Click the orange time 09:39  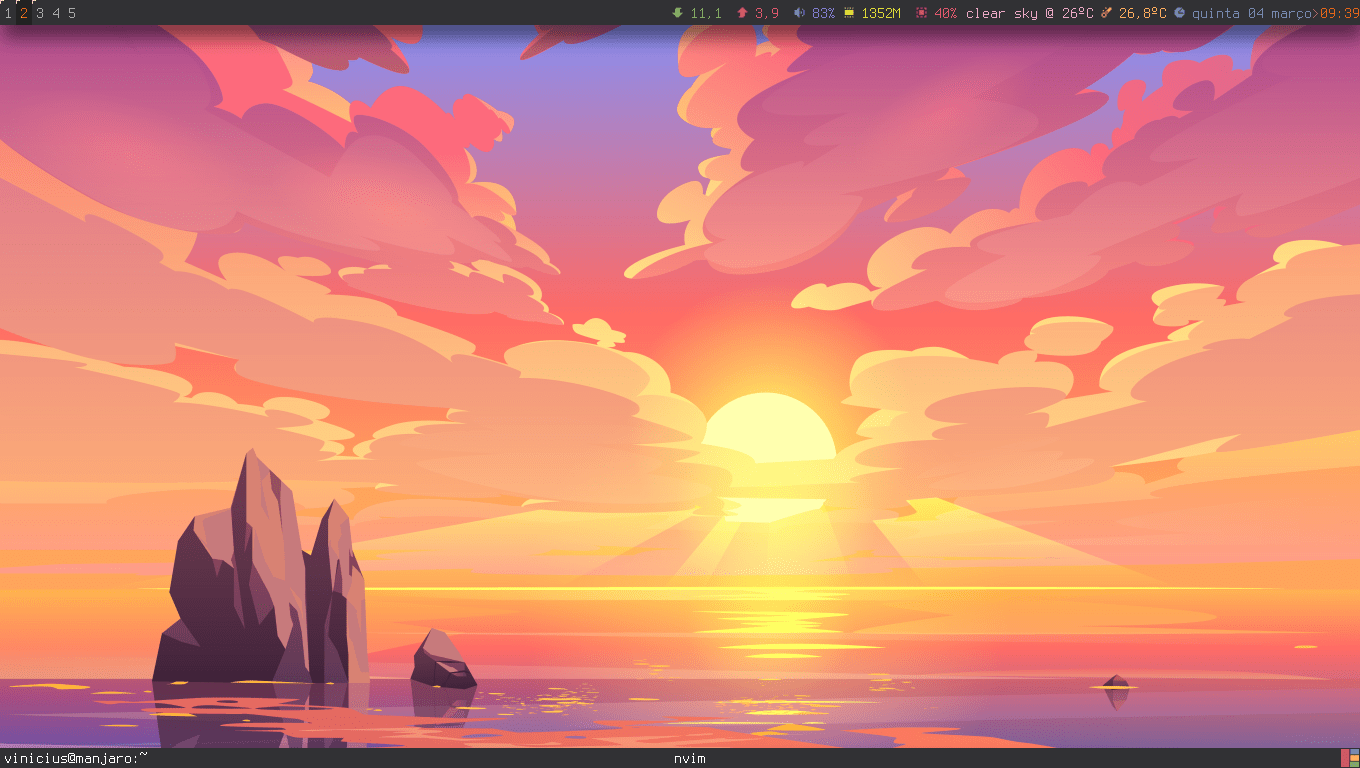[1340, 13]
